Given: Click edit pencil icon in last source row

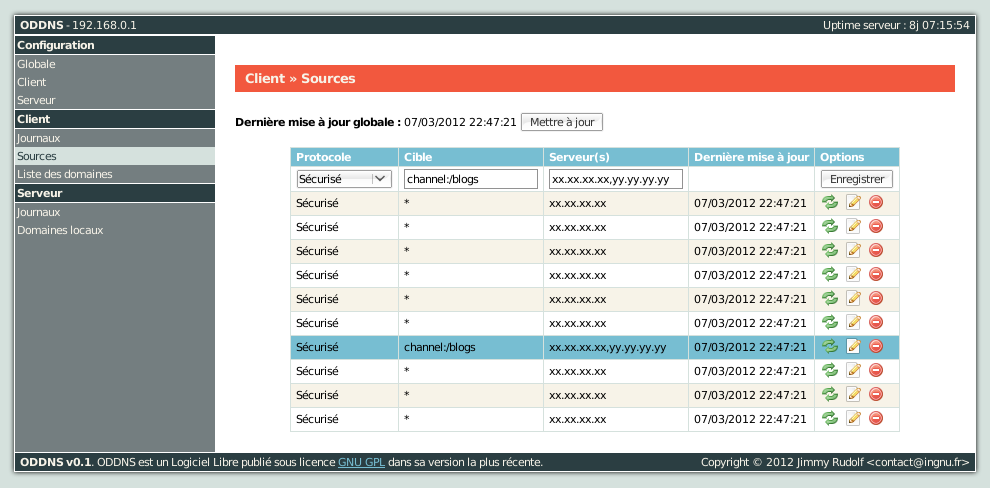Looking at the screenshot, I should coord(853,418).
